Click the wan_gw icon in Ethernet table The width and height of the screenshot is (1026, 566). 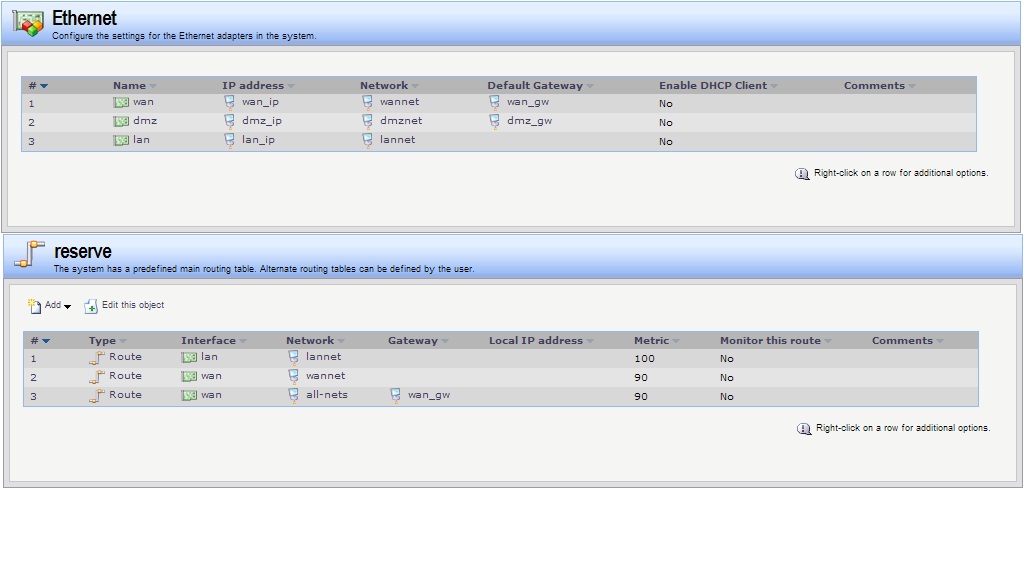(495, 102)
